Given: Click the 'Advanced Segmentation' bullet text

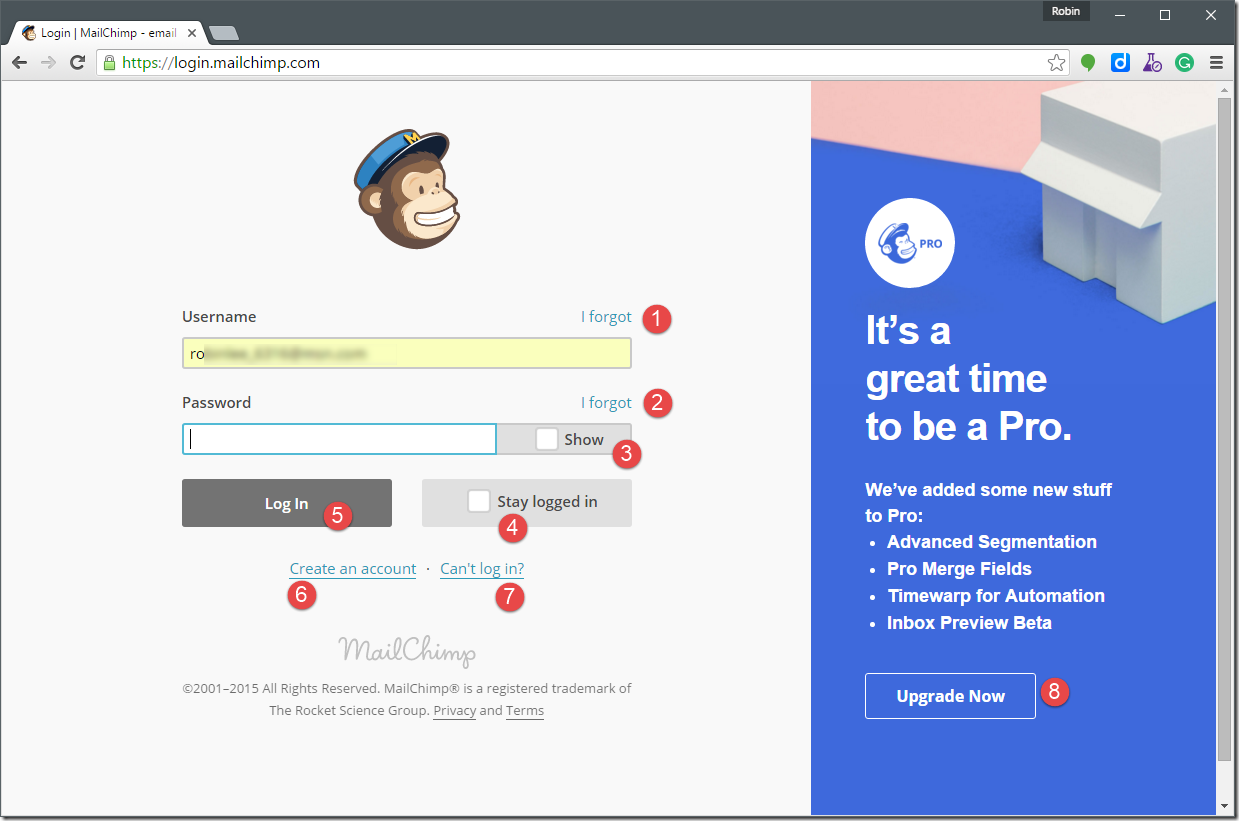Looking at the screenshot, I should pos(992,542).
